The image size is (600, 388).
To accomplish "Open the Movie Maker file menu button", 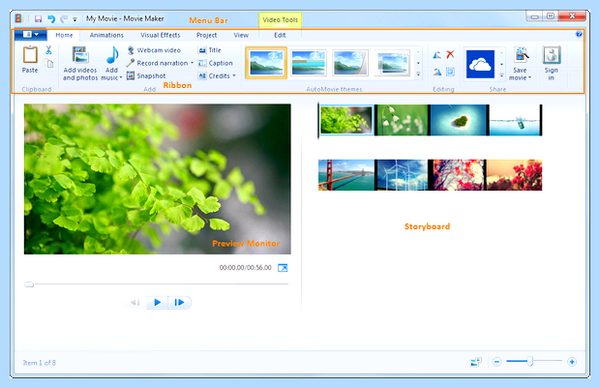I will click(x=31, y=34).
